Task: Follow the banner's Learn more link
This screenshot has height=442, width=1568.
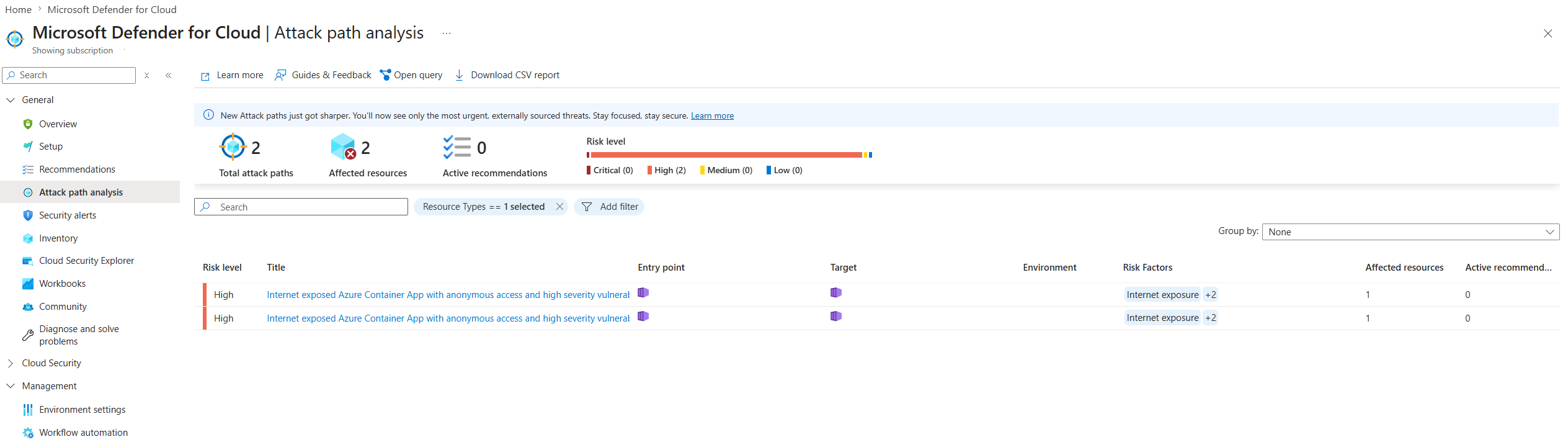Action: pos(712,115)
